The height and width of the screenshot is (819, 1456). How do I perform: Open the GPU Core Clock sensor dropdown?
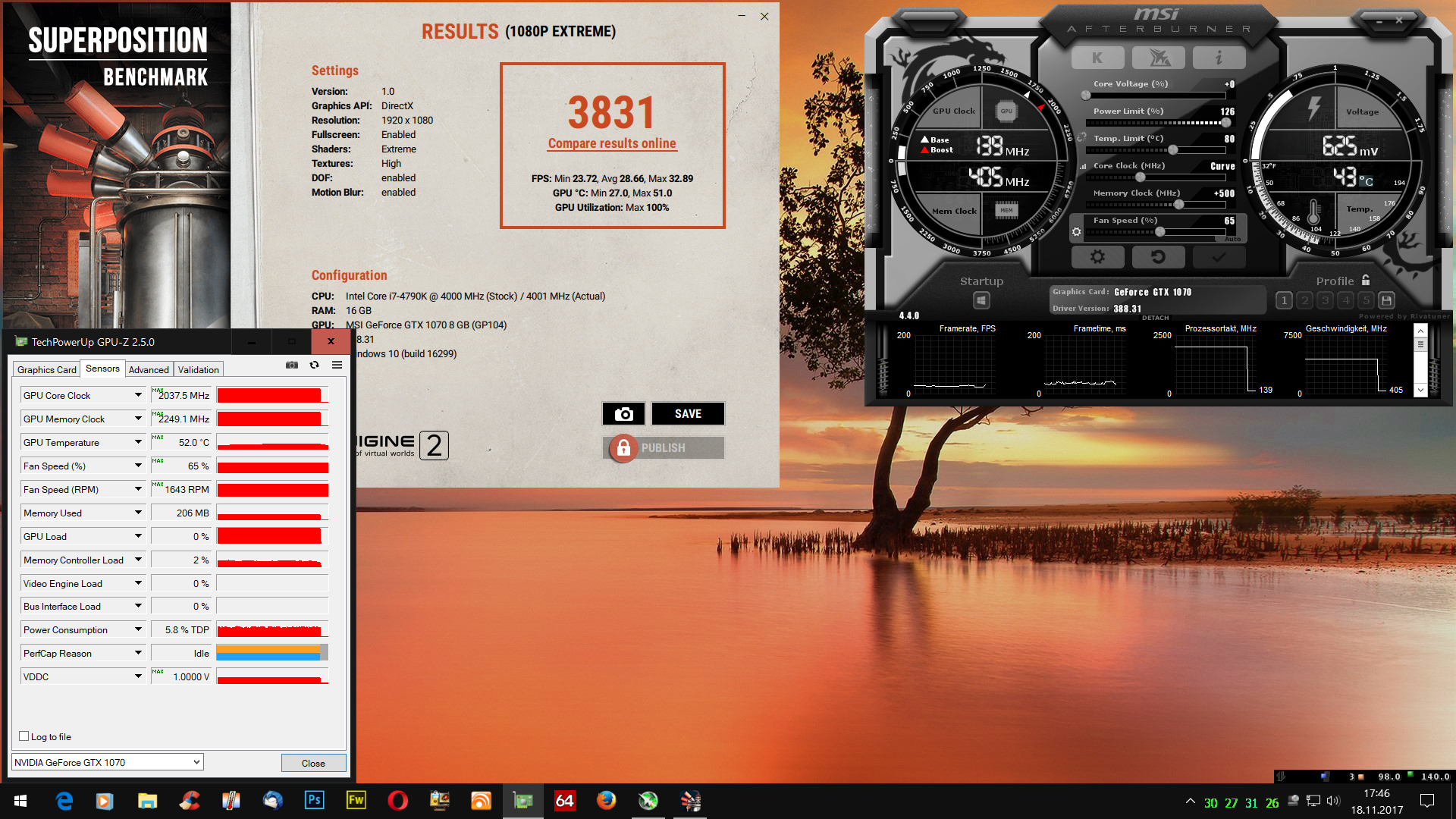coord(138,395)
